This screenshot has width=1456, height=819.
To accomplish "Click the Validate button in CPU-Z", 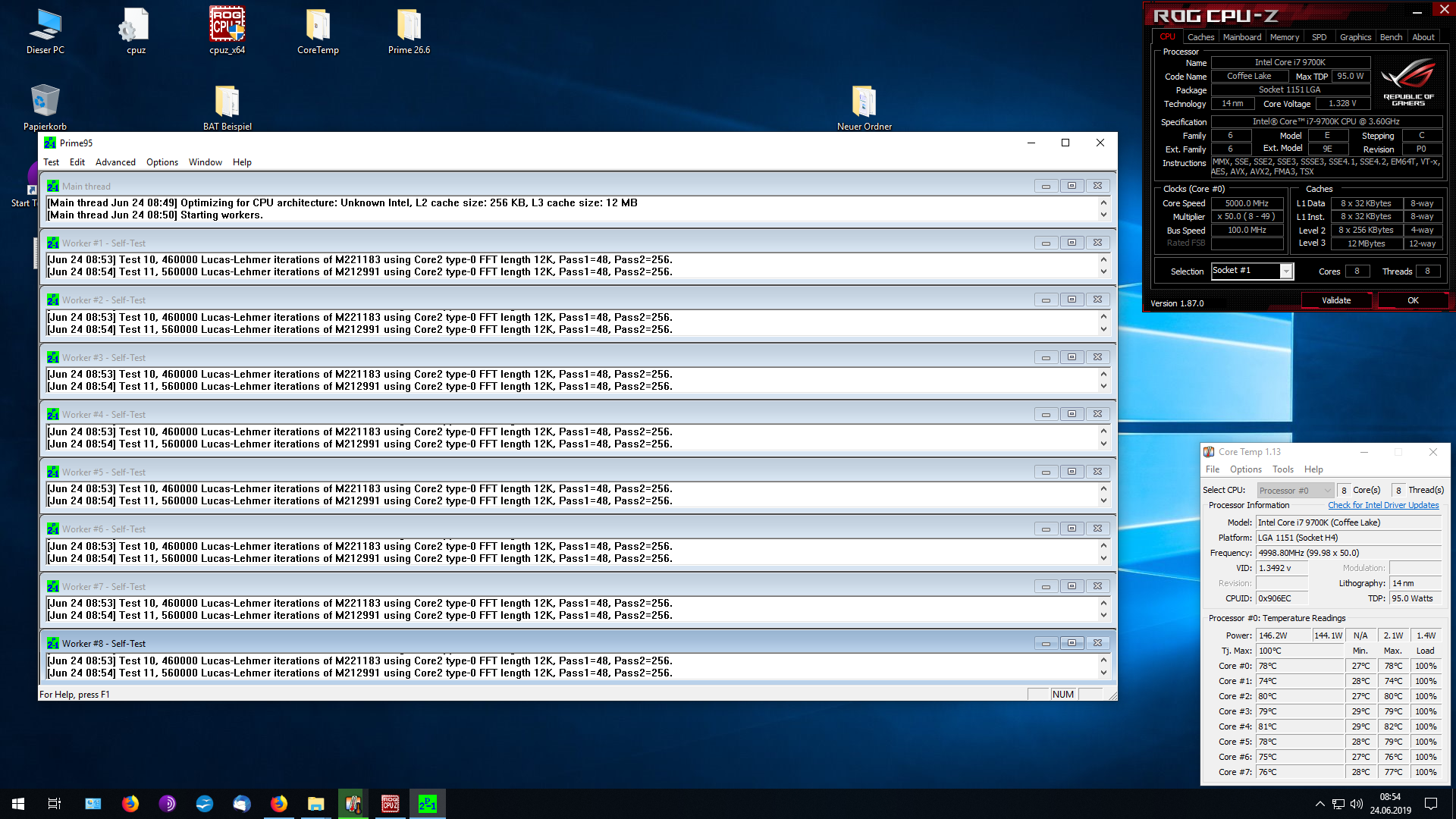I will point(1336,300).
